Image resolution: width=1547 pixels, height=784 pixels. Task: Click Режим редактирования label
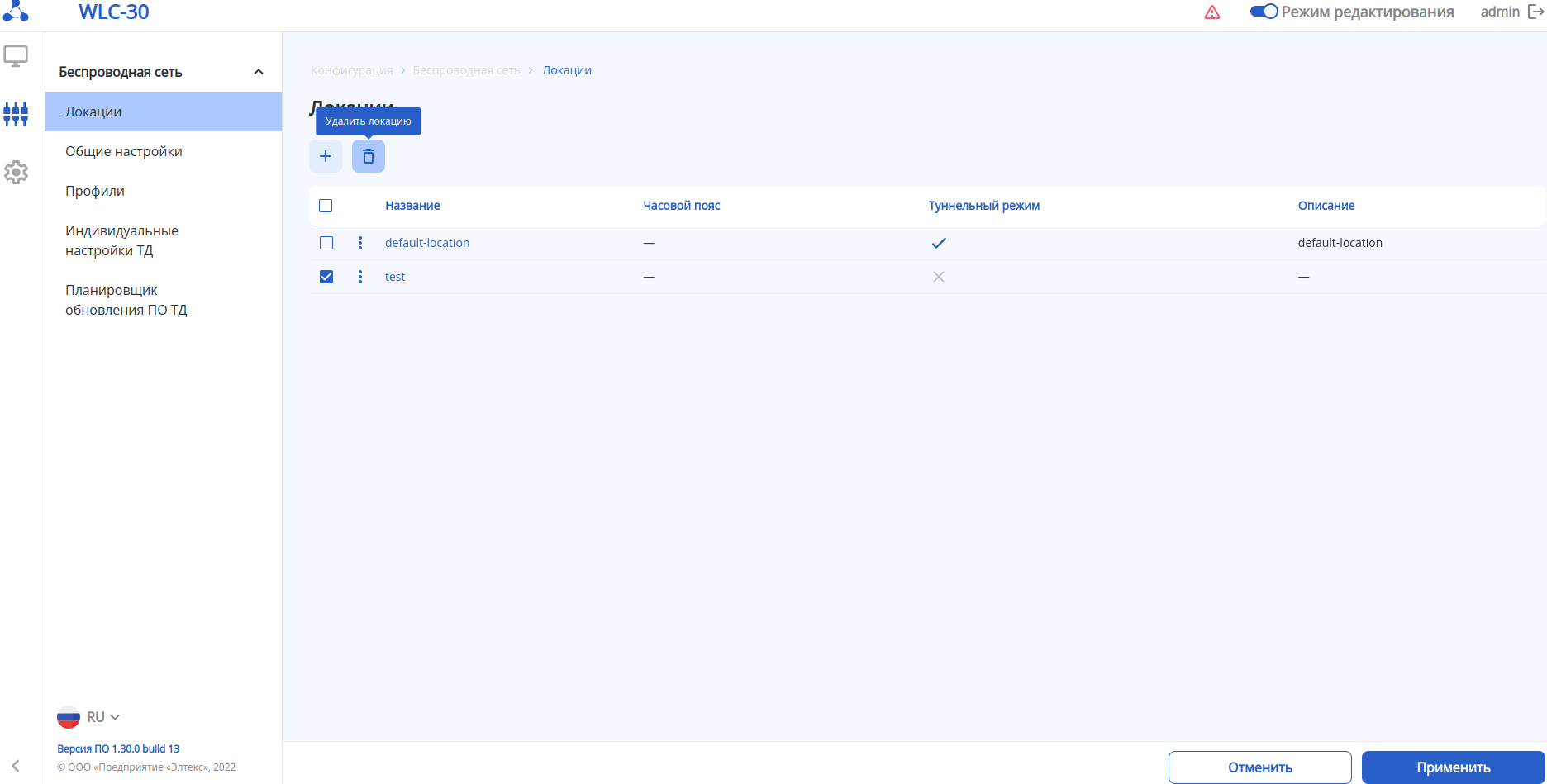pos(1368,12)
